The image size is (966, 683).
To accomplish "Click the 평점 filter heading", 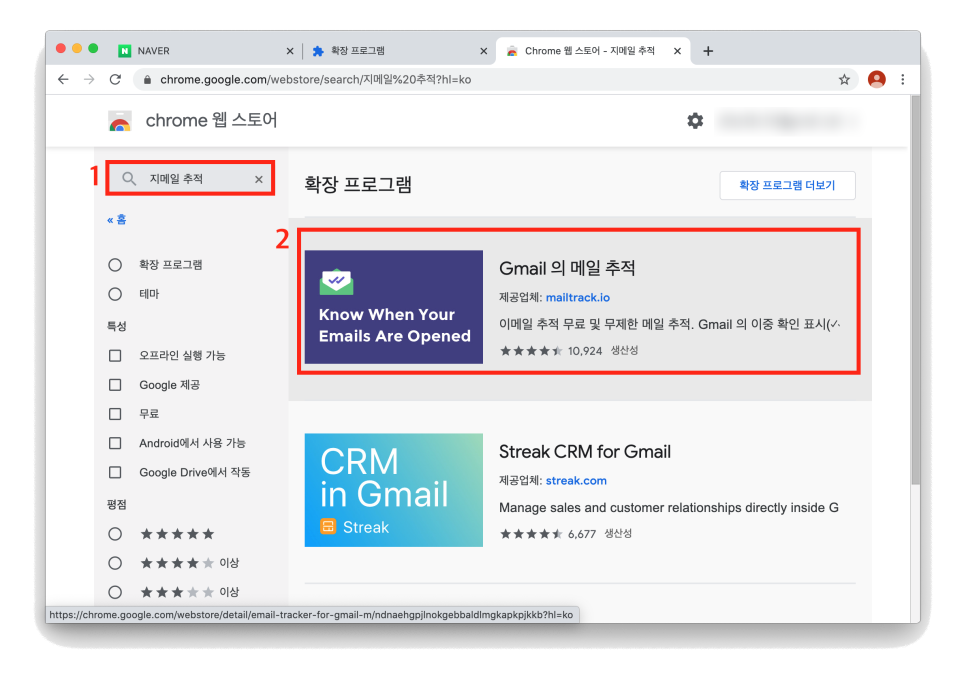I will tap(116, 505).
